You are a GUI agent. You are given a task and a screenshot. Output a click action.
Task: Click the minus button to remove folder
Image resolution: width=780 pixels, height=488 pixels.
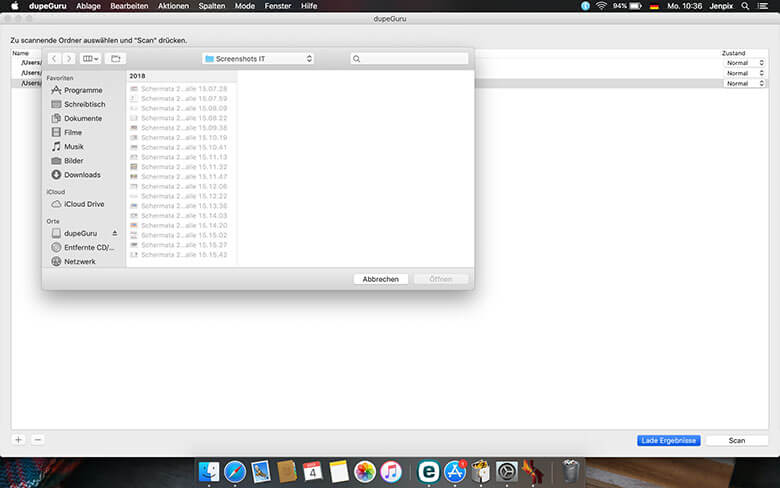37,439
